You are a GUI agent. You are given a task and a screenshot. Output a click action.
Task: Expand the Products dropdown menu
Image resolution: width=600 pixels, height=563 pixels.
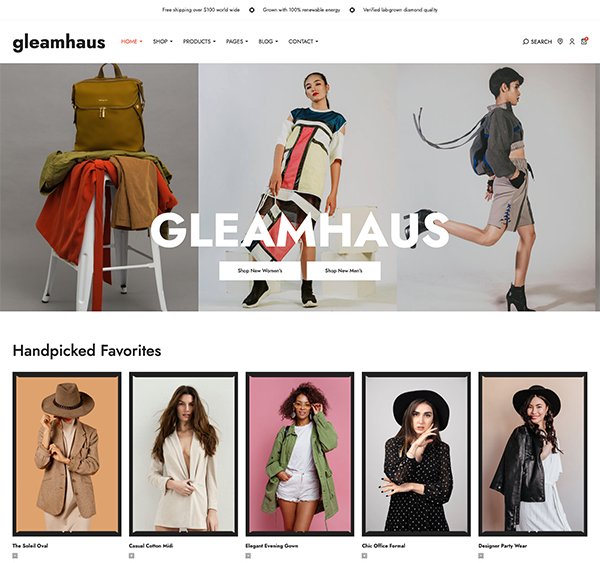click(x=199, y=41)
